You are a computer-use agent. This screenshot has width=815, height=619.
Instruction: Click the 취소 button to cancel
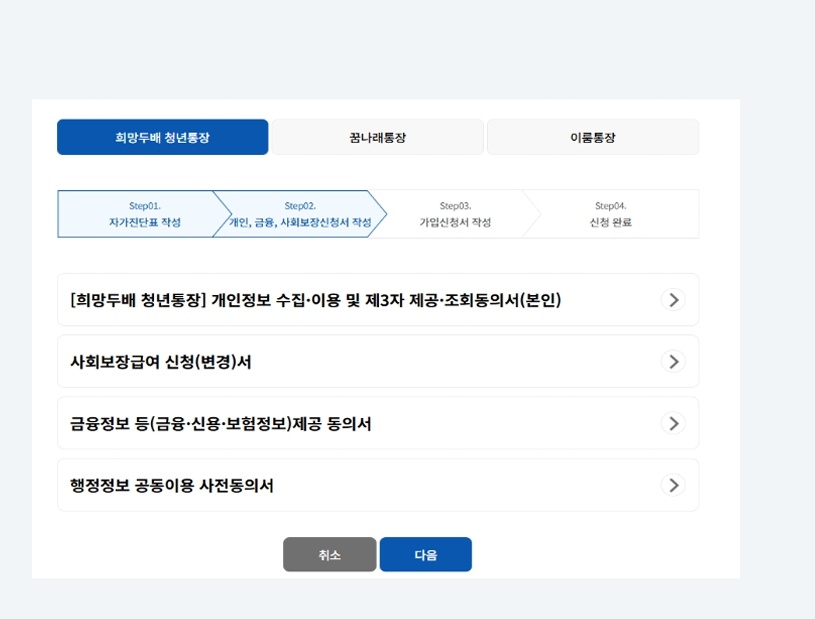[330, 554]
